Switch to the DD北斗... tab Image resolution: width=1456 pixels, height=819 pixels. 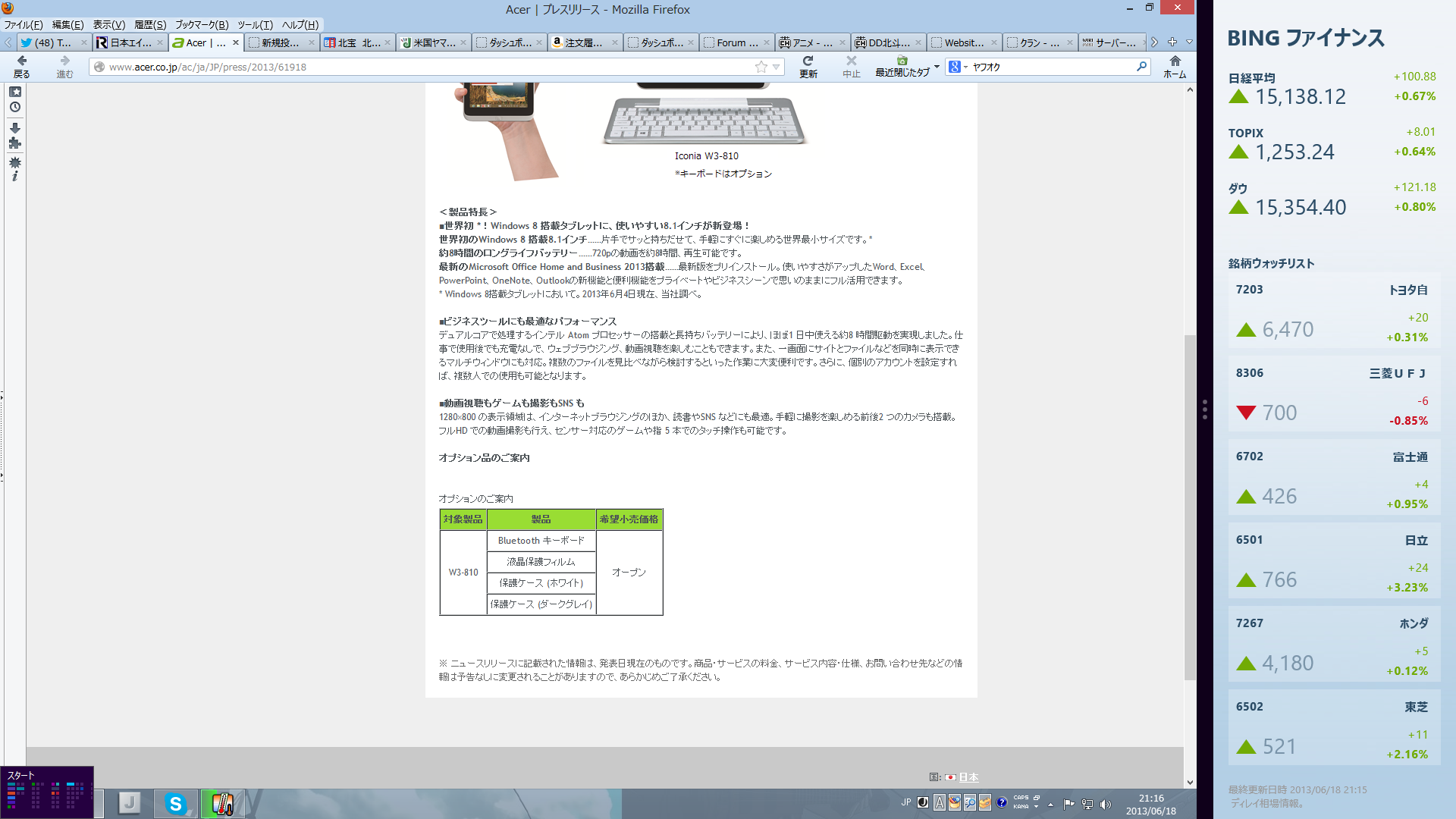click(888, 42)
